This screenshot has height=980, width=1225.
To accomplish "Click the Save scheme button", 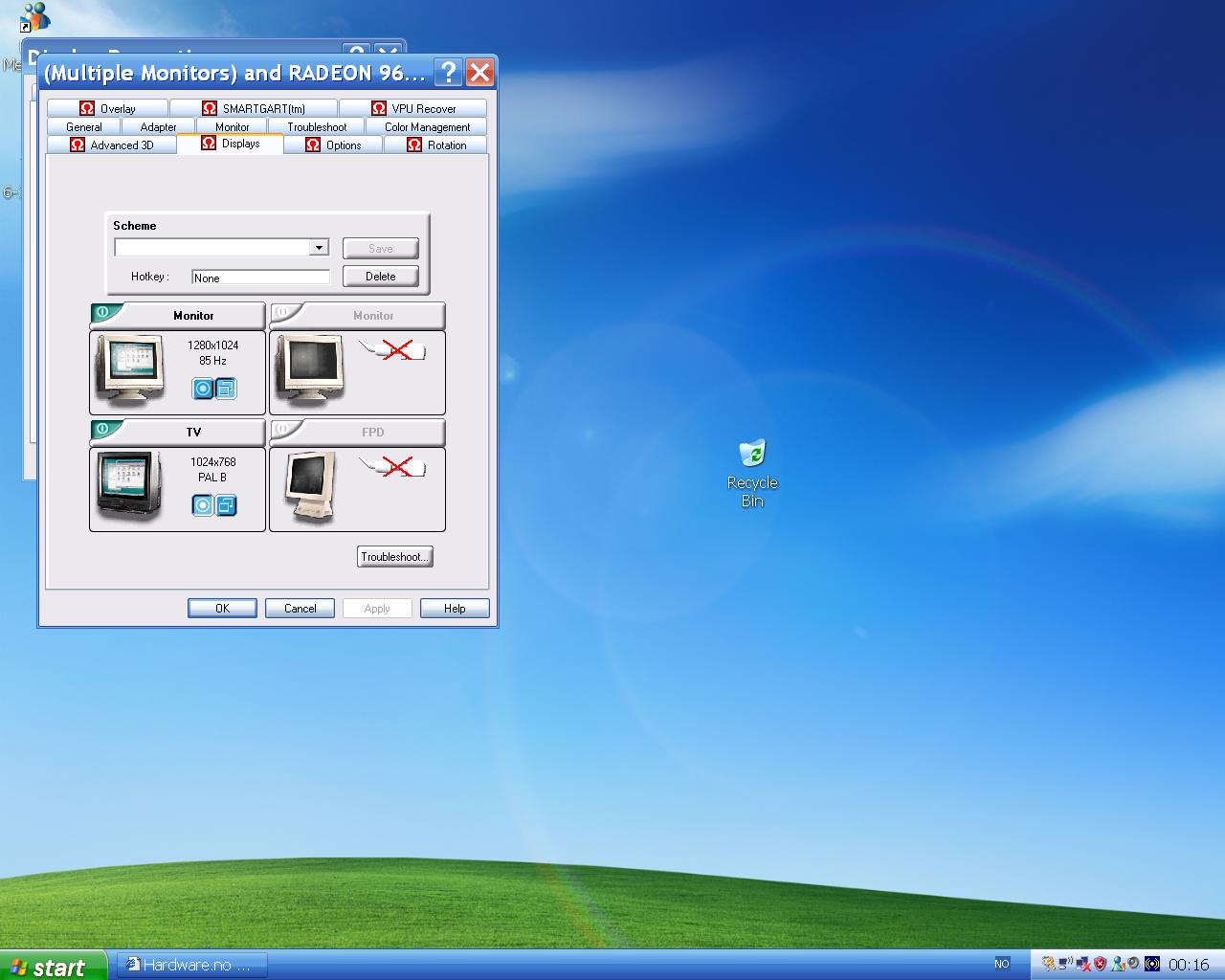I will tap(380, 248).
